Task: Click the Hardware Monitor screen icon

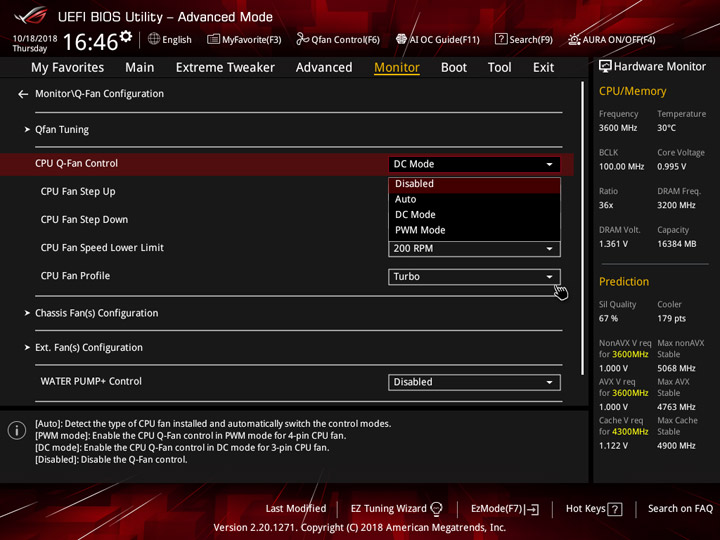Action: coord(605,67)
